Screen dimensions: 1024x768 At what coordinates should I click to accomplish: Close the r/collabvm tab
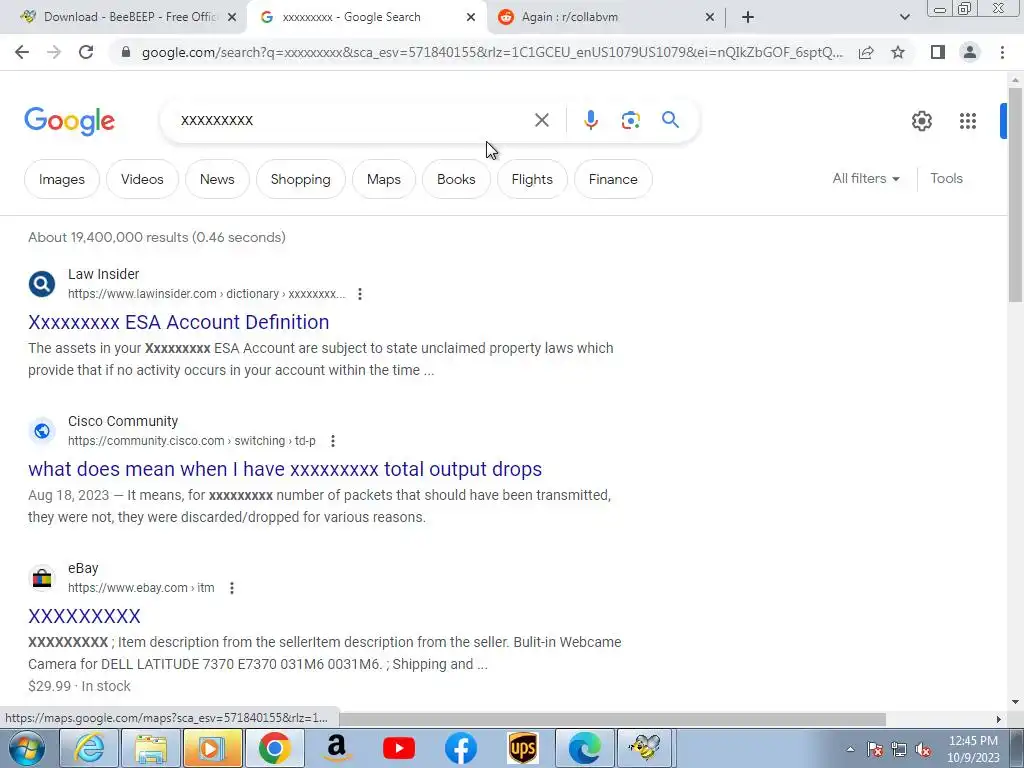[x=710, y=17]
